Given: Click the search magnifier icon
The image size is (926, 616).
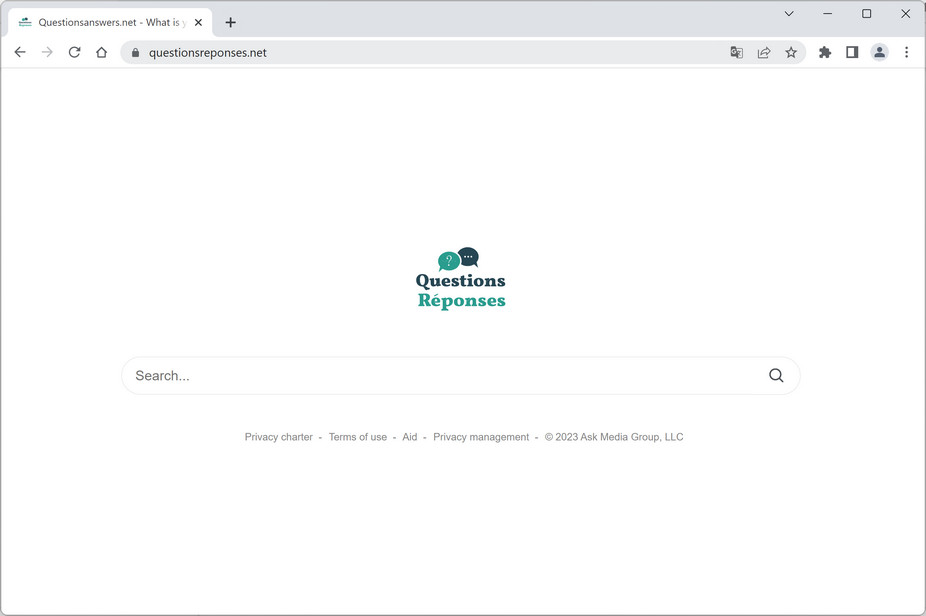Looking at the screenshot, I should click(x=776, y=375).
